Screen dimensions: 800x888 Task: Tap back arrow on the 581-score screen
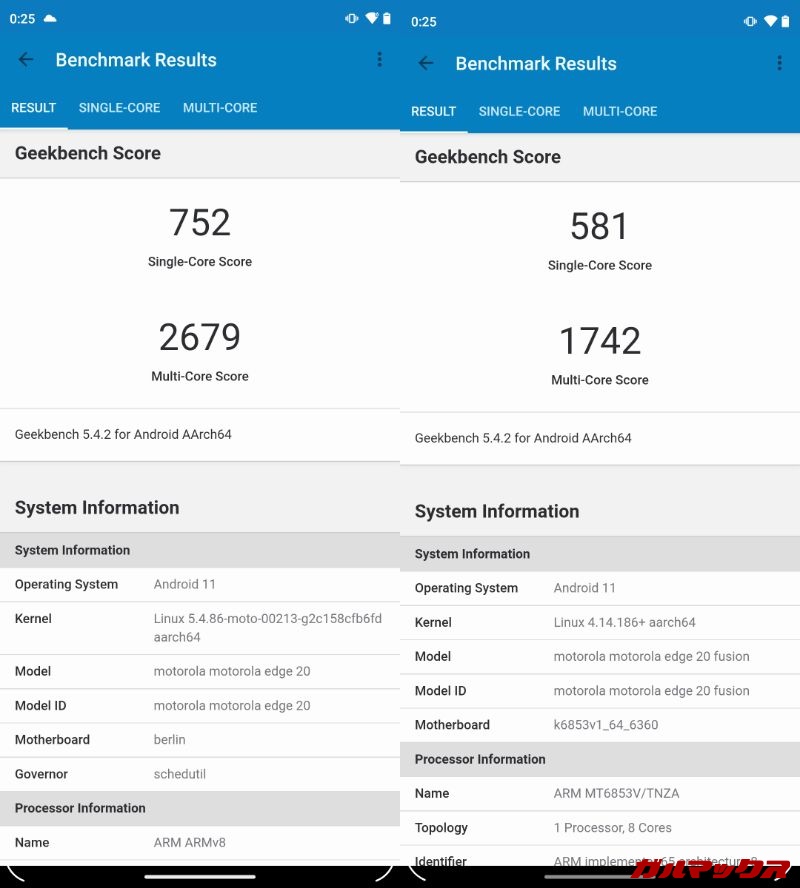(x=426, y=64)
